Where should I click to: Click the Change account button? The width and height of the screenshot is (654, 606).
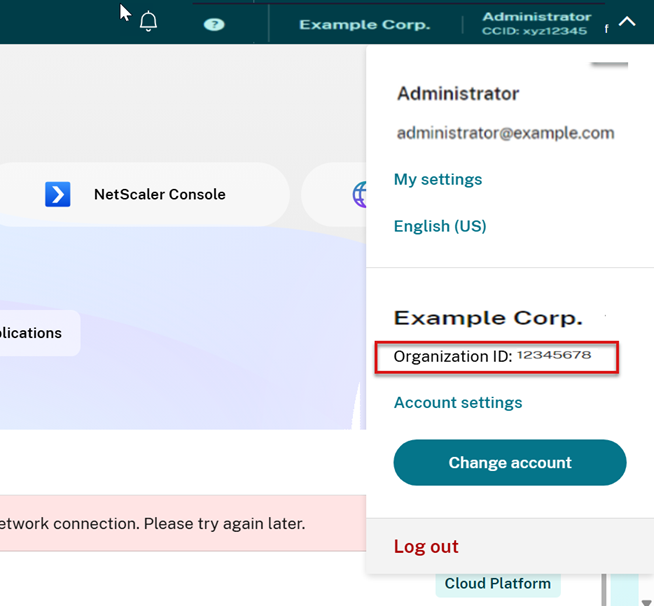510,463
